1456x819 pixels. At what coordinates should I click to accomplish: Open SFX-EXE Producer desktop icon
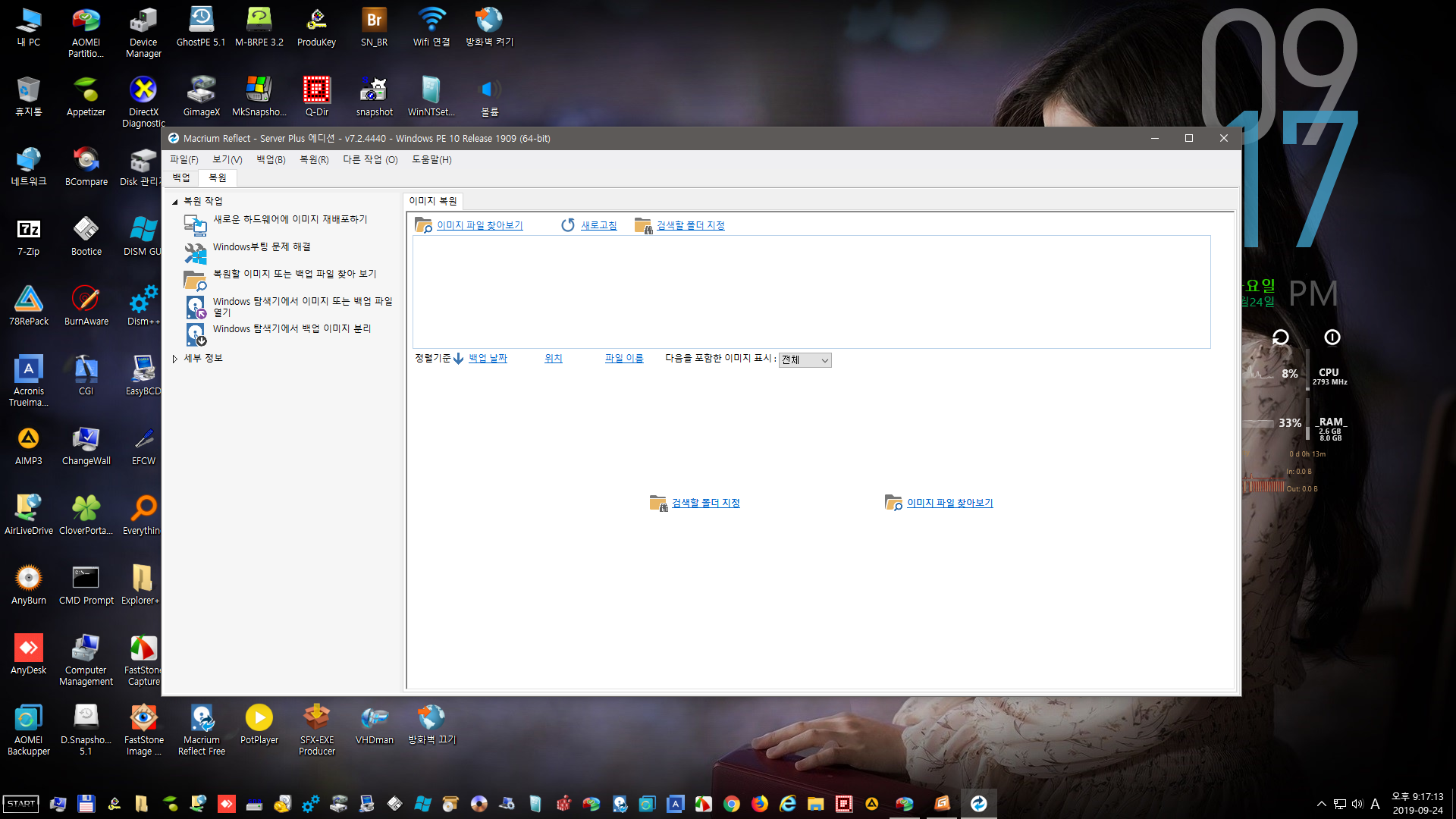pyautogui.click(x=316, y=729)
